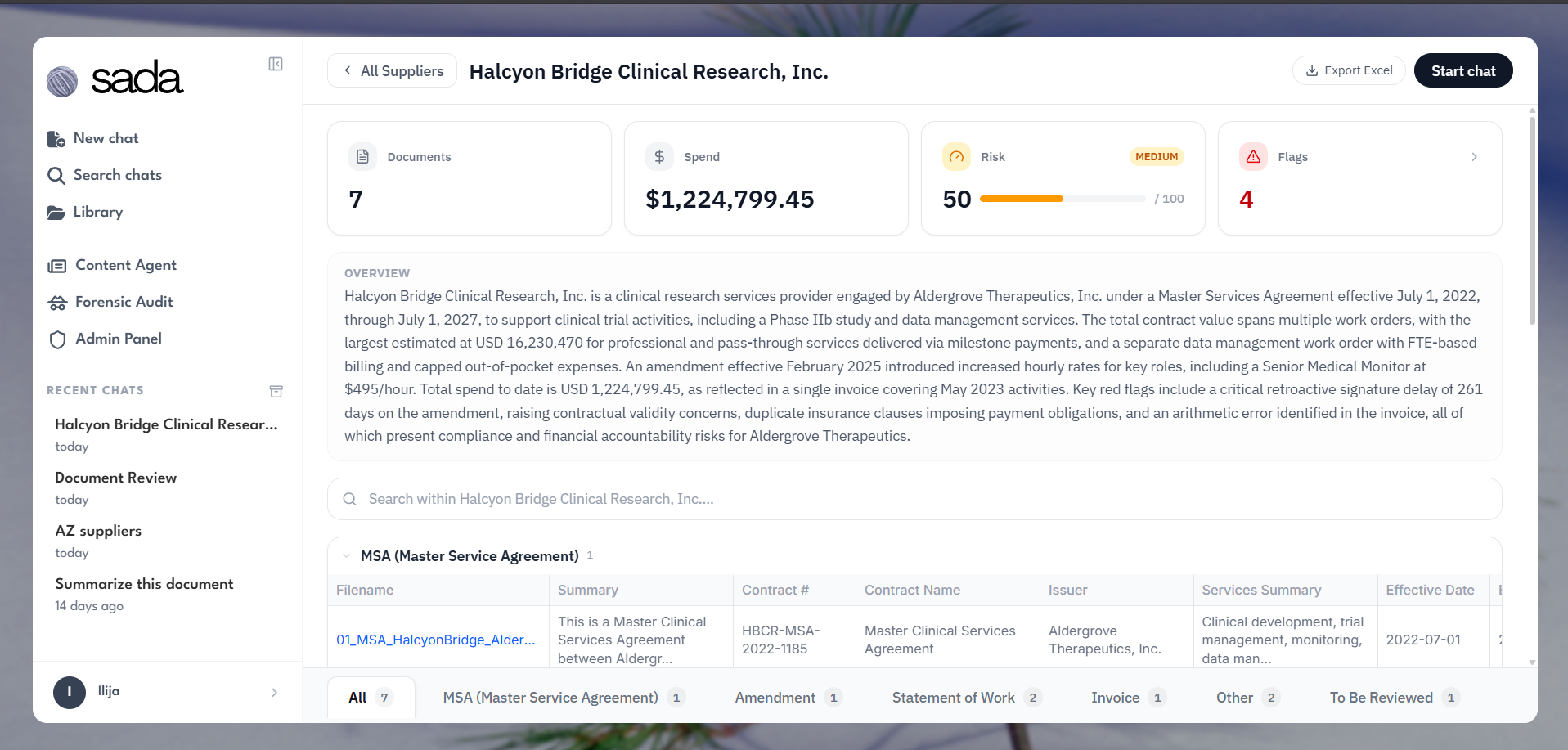Export data with Export Excel button
1568x750 pixels.
point(1349,70)
